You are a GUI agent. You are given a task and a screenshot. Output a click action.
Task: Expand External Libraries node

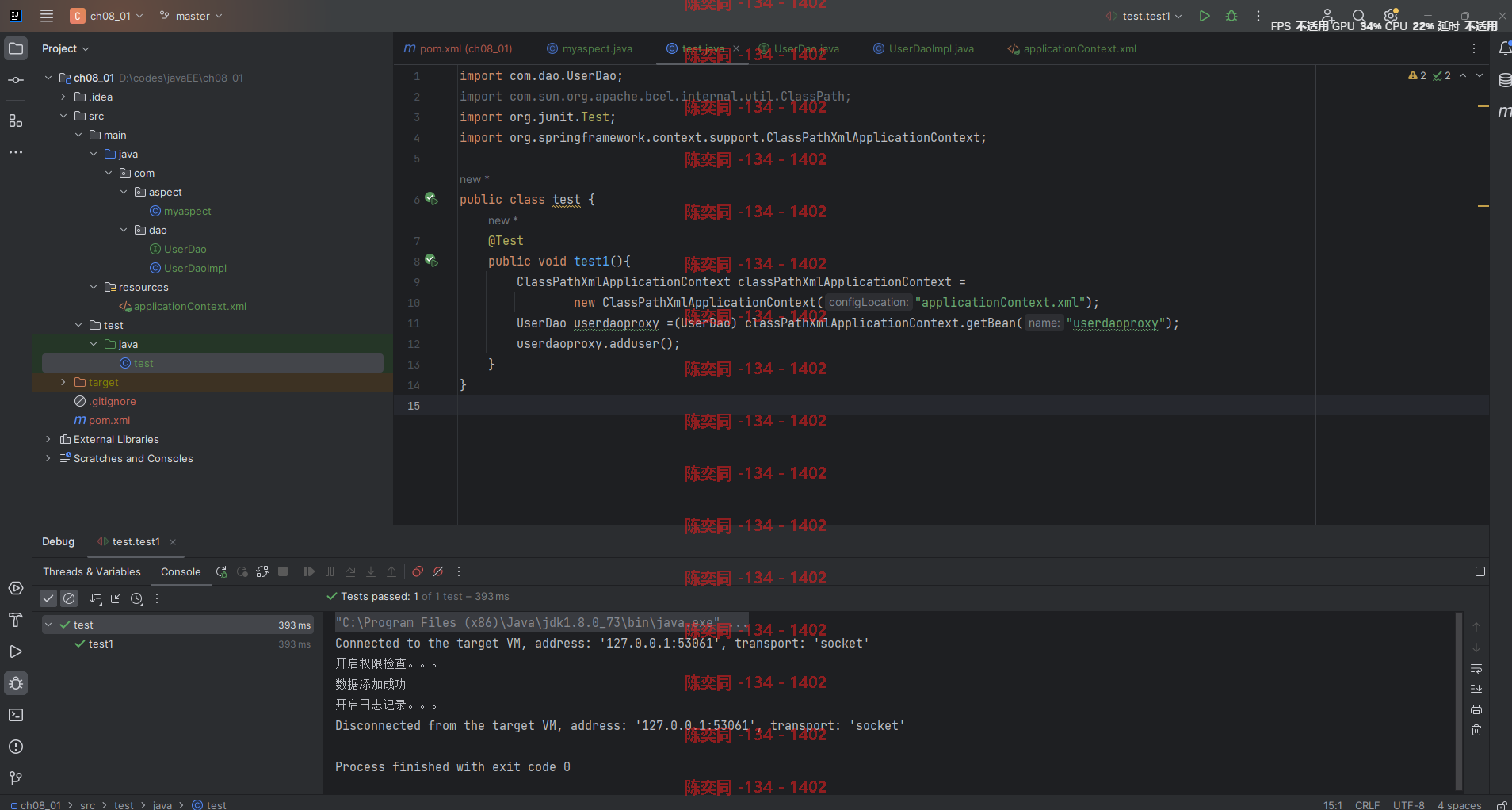48,439
